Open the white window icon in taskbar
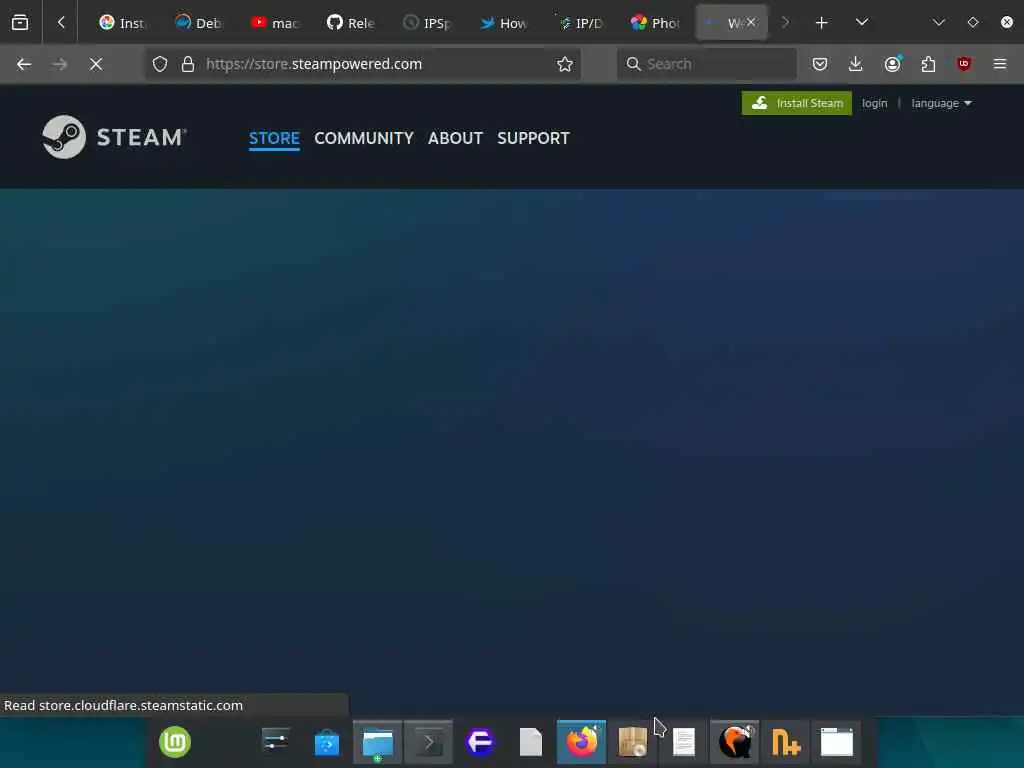 tap(837, 743)
